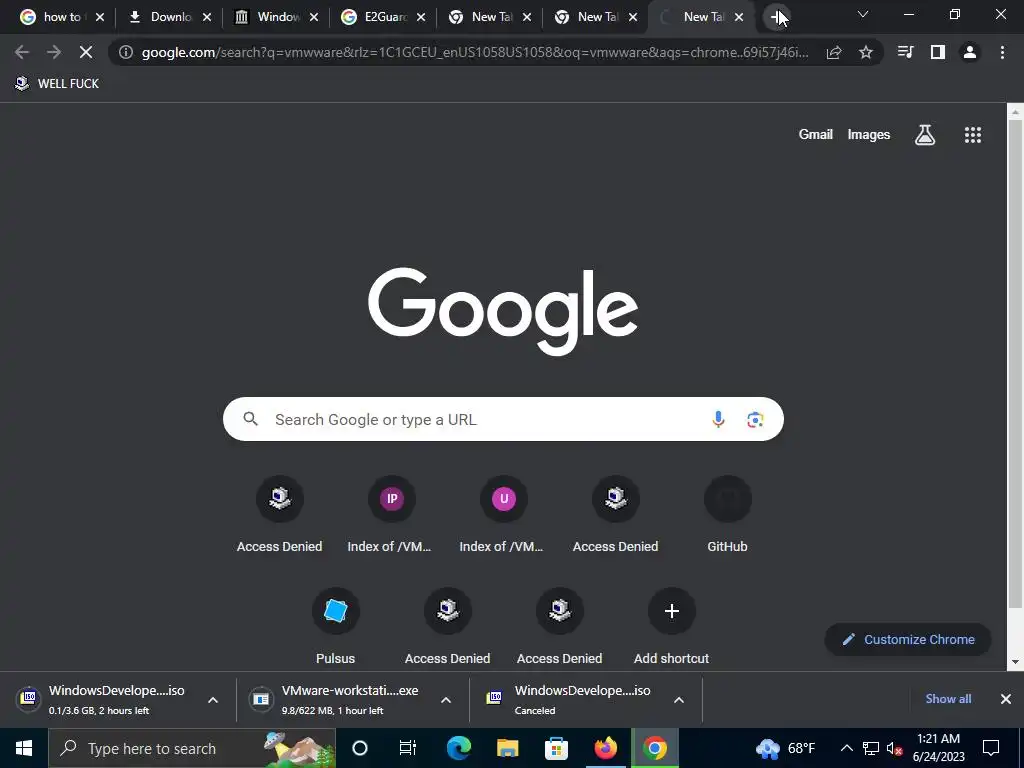Click the page vertical scrollbar

1015,366
